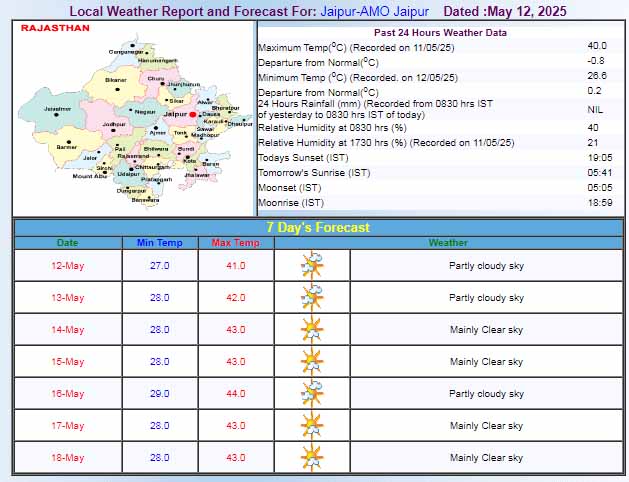Select the 14-May mainly clear sun icon
629x482 pixels.
[313, 330]
